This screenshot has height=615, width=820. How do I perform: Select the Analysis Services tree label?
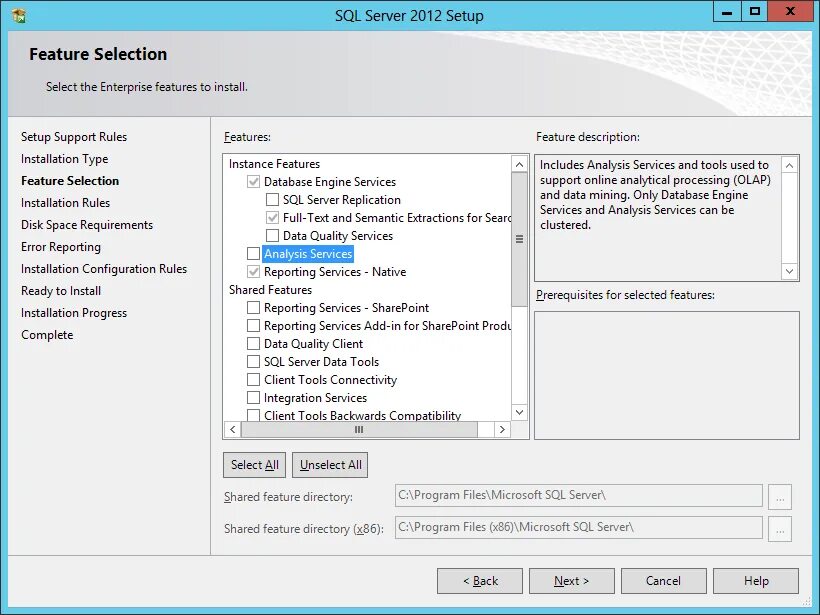pos(308,254)
